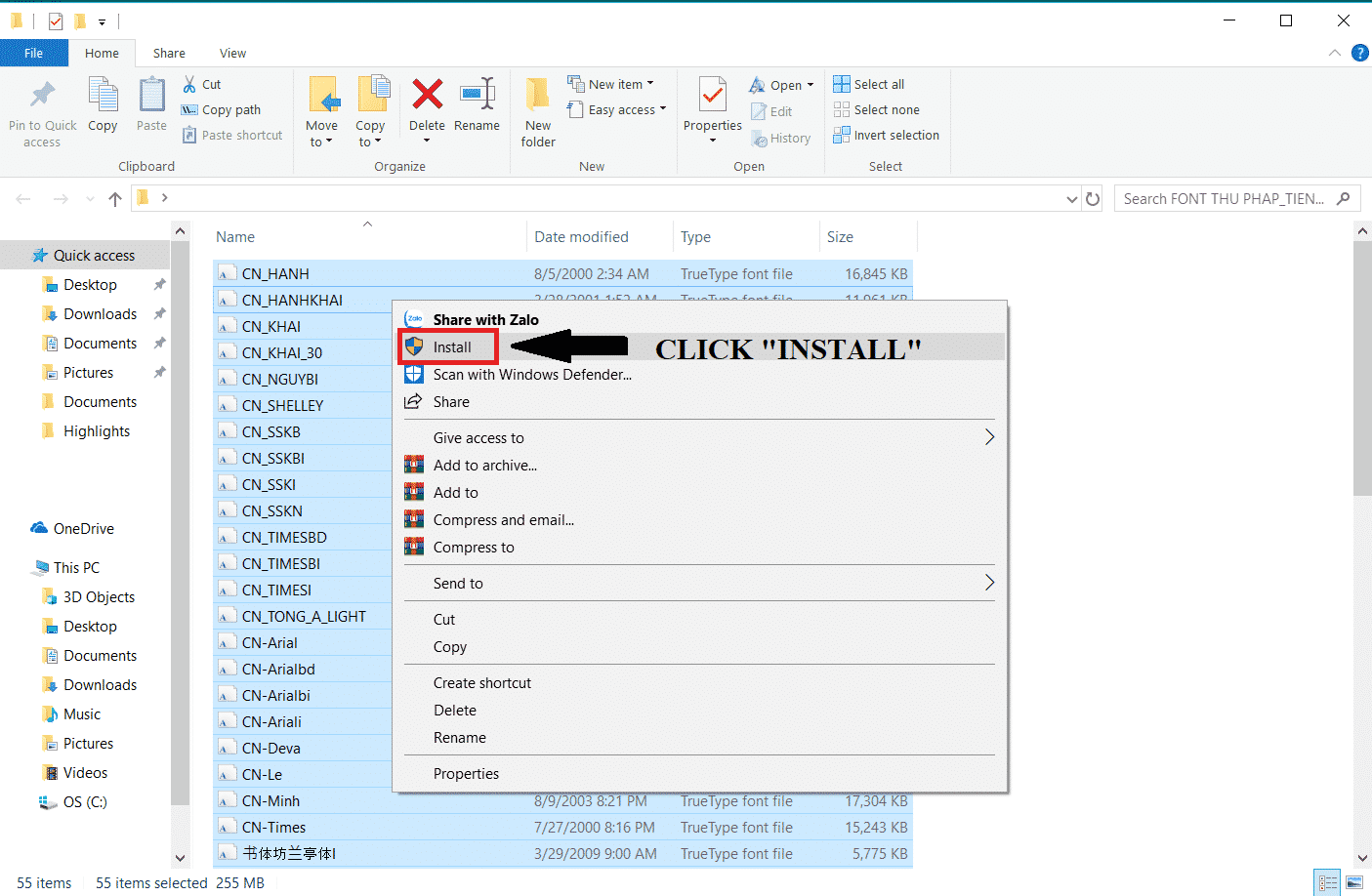Click the Forward navigation arrow
The width and height of the screenshot is (1372, 896).
click(x=61, y=199)
